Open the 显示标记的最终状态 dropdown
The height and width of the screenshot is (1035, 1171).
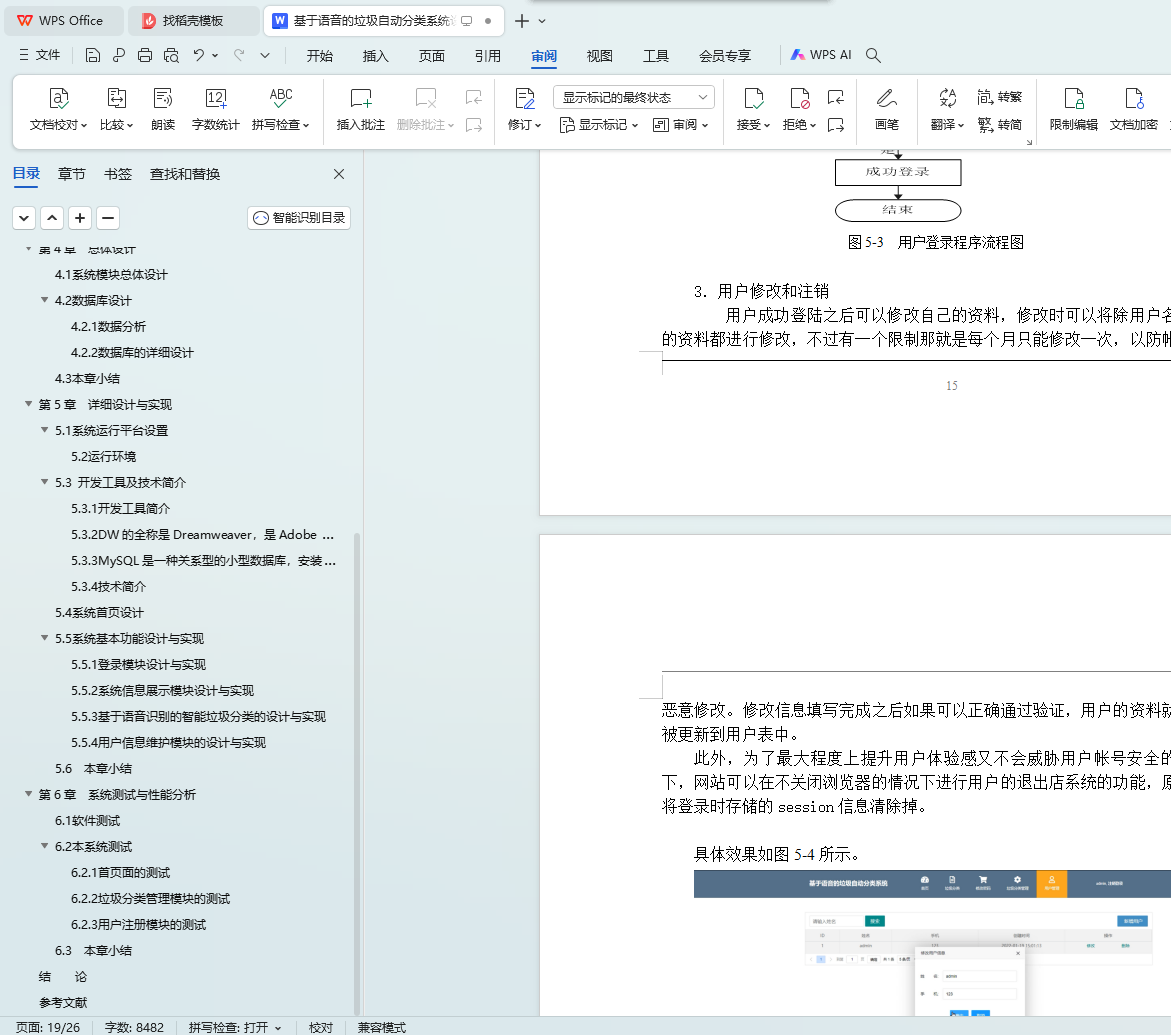pos(634,97)
